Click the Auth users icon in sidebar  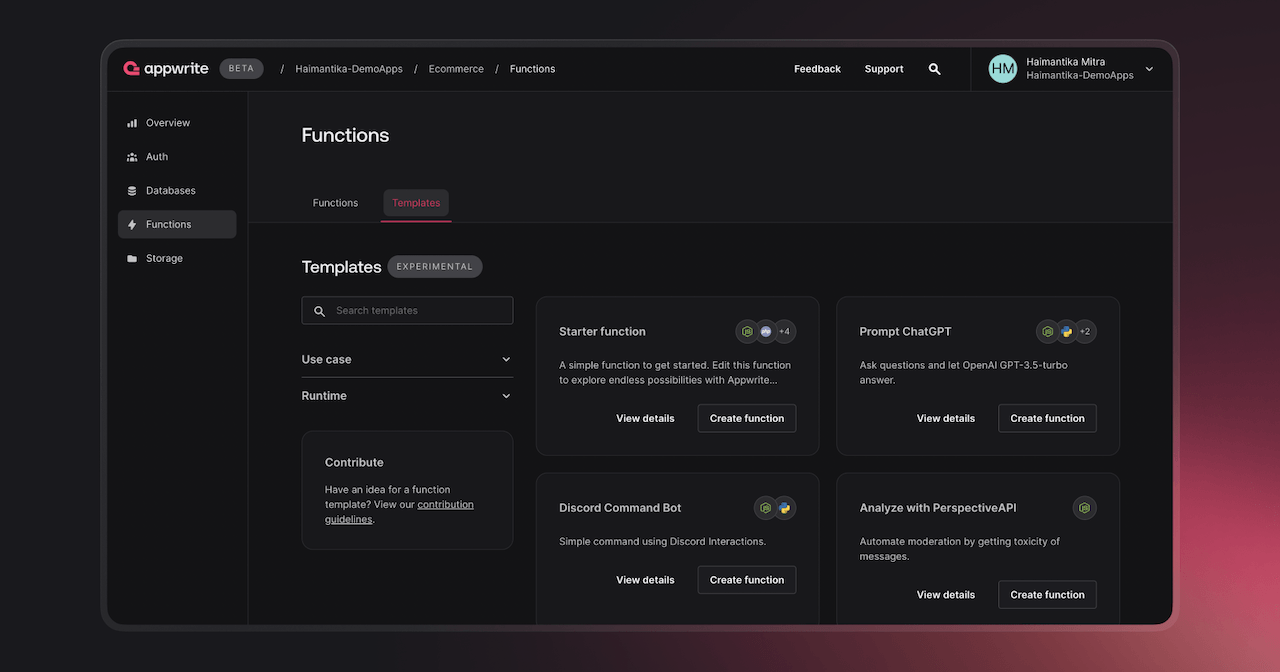pos(132,157)
